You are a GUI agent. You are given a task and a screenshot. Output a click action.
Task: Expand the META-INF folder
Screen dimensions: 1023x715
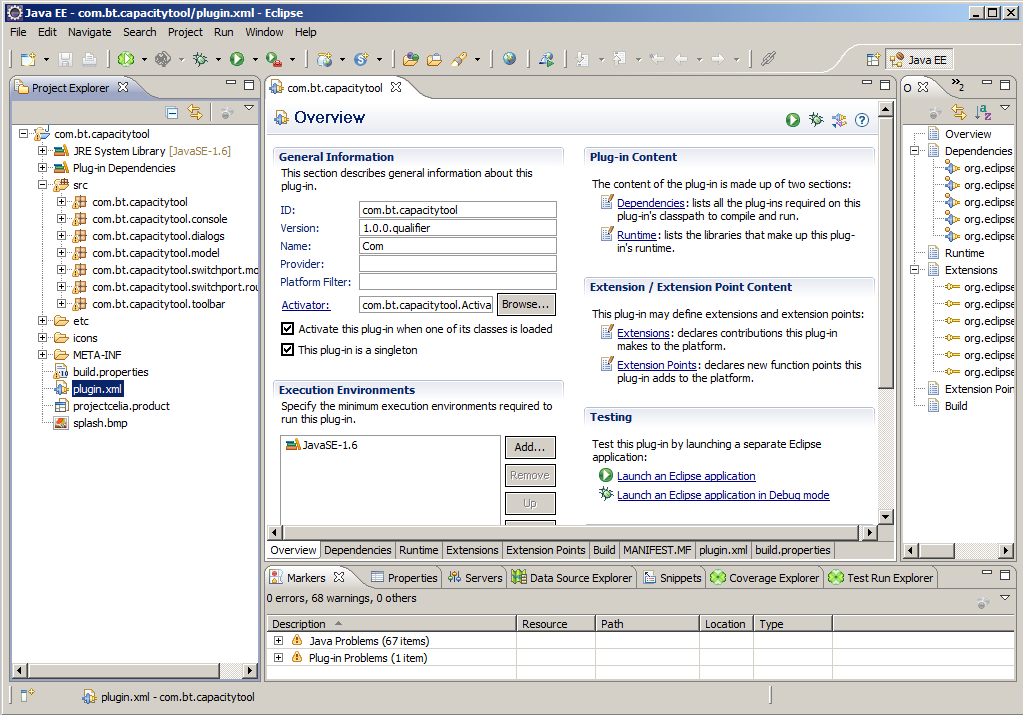42,355
